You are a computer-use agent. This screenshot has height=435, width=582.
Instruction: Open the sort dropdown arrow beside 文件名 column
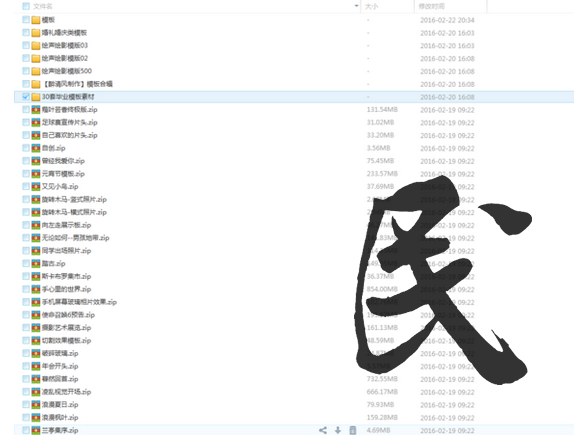[356, 6]
